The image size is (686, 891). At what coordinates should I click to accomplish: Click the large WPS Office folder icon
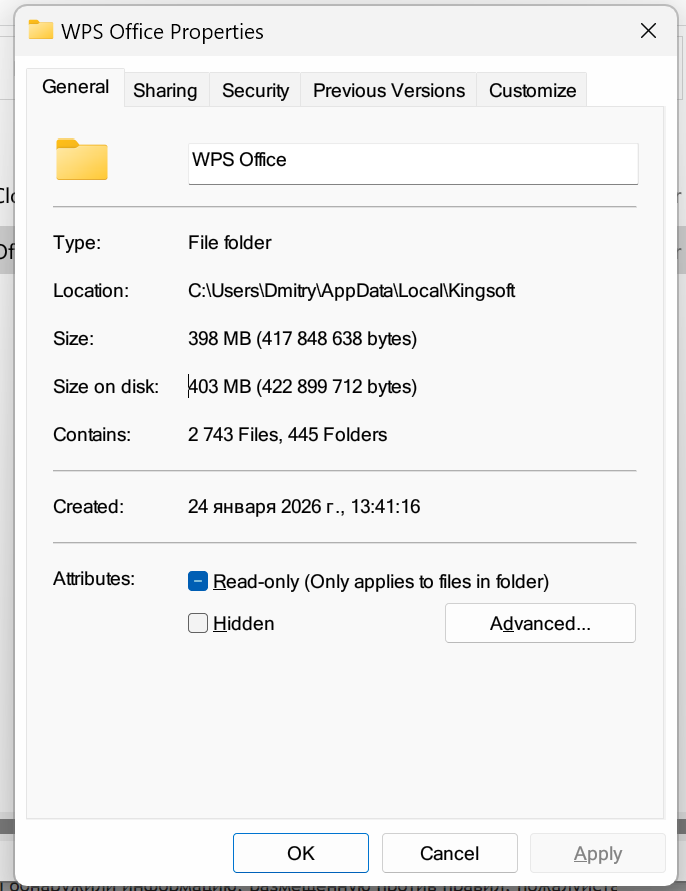[x=82, y=160]
